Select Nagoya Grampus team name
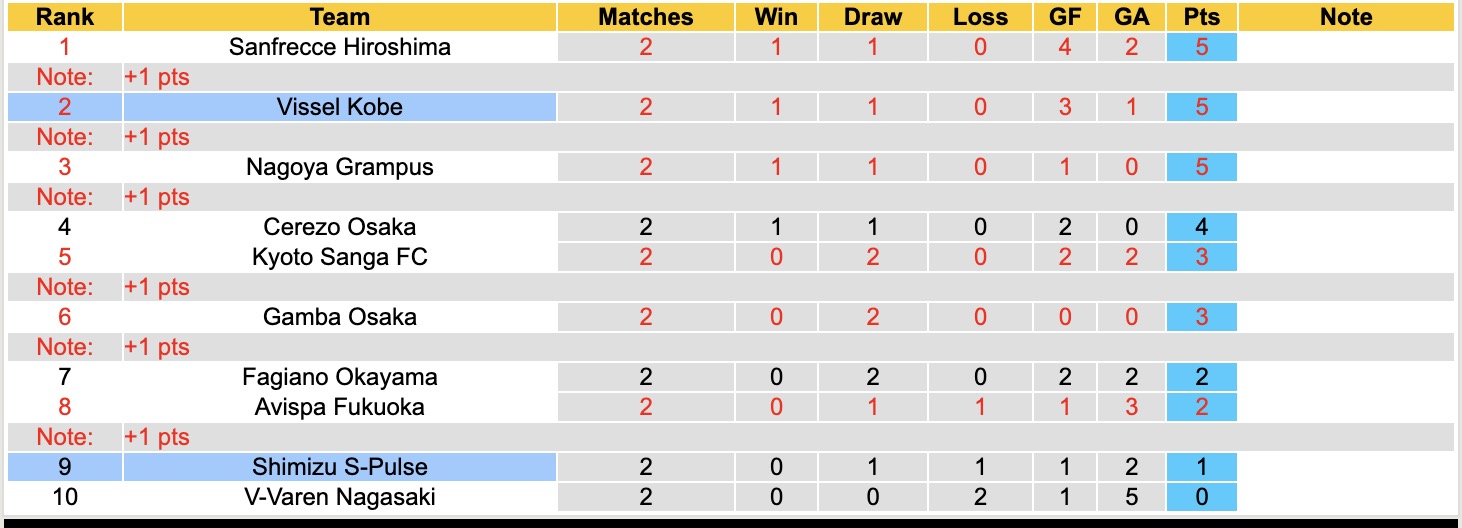This screenshot has width=1462, height=528. 340,167
